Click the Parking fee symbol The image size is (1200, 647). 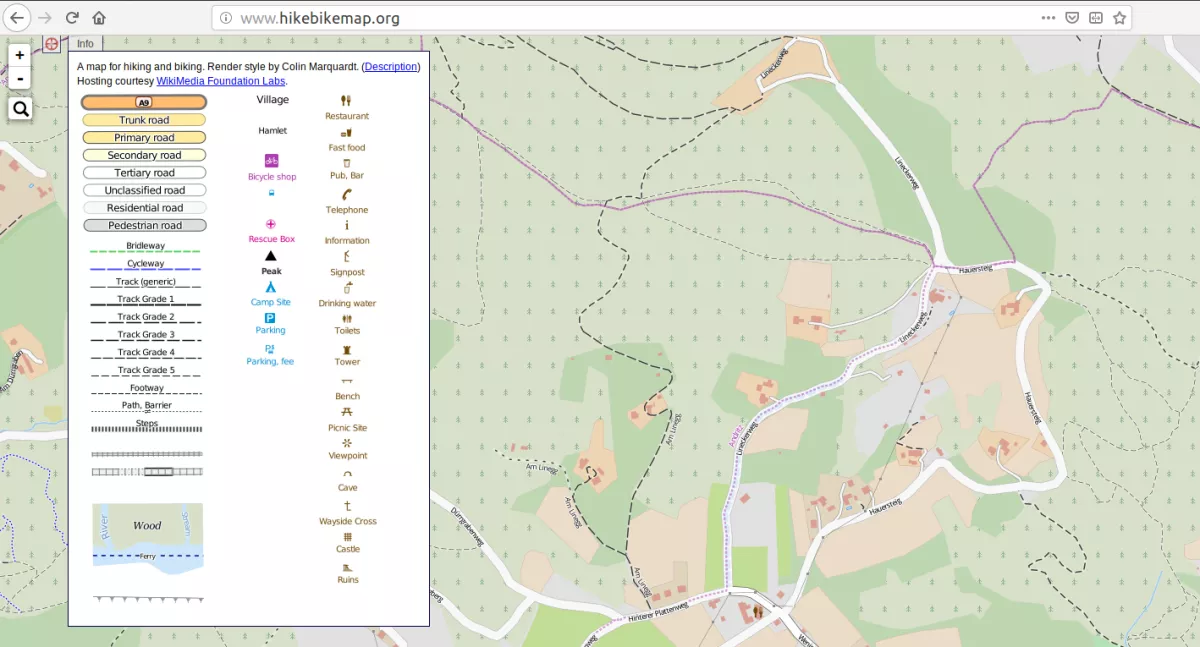point(270,348)
